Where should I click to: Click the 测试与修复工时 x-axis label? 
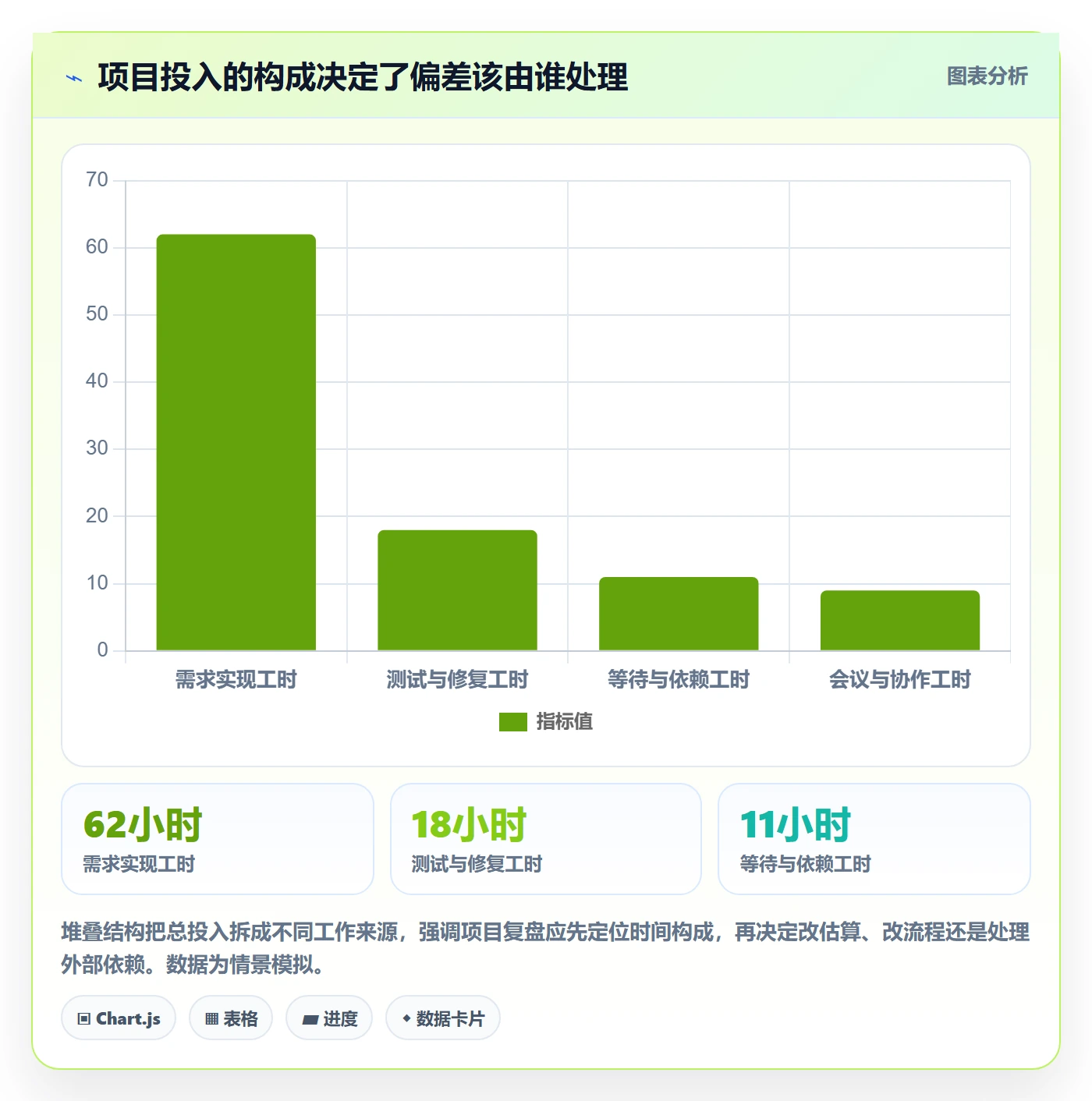(x=458, y=680)
